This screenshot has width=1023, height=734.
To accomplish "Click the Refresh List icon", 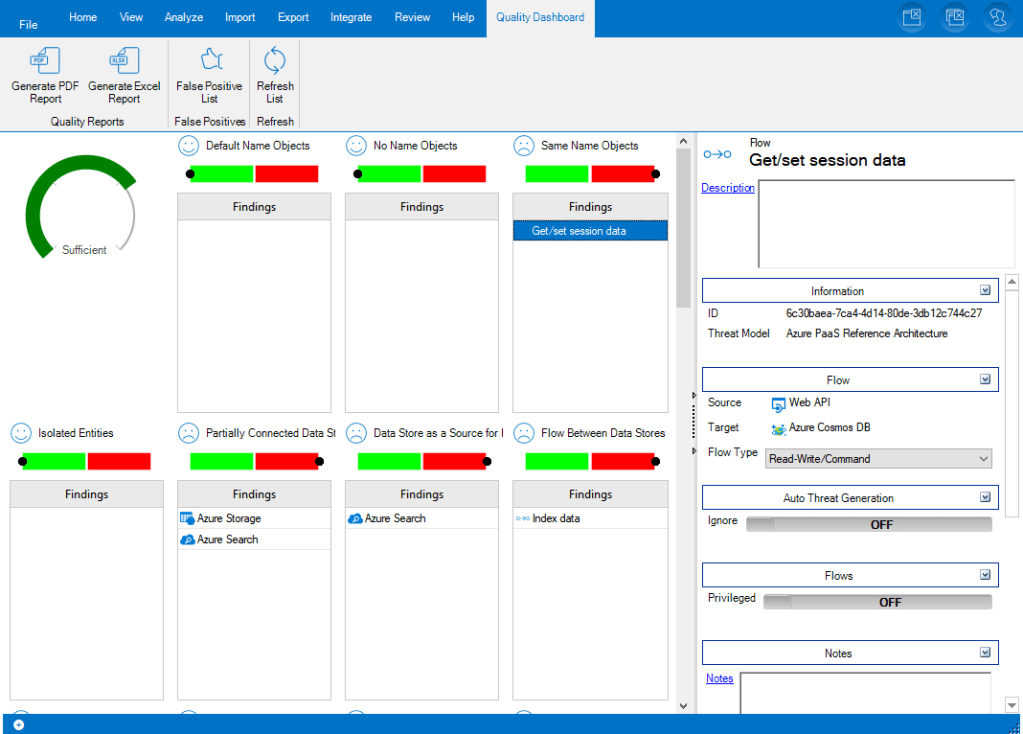I will [274, 62].
